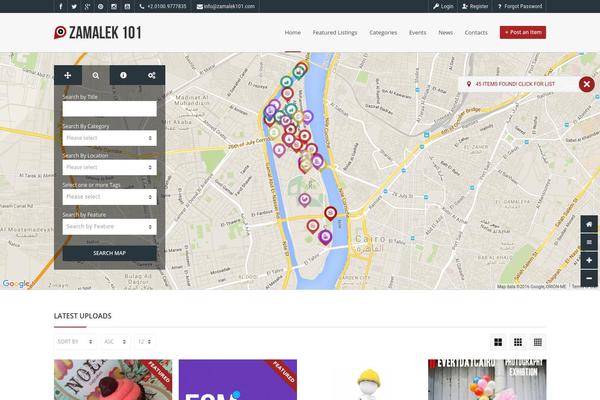Click Forgot Password link
Viewport: 600px width, 400px height.
point(520,6)
